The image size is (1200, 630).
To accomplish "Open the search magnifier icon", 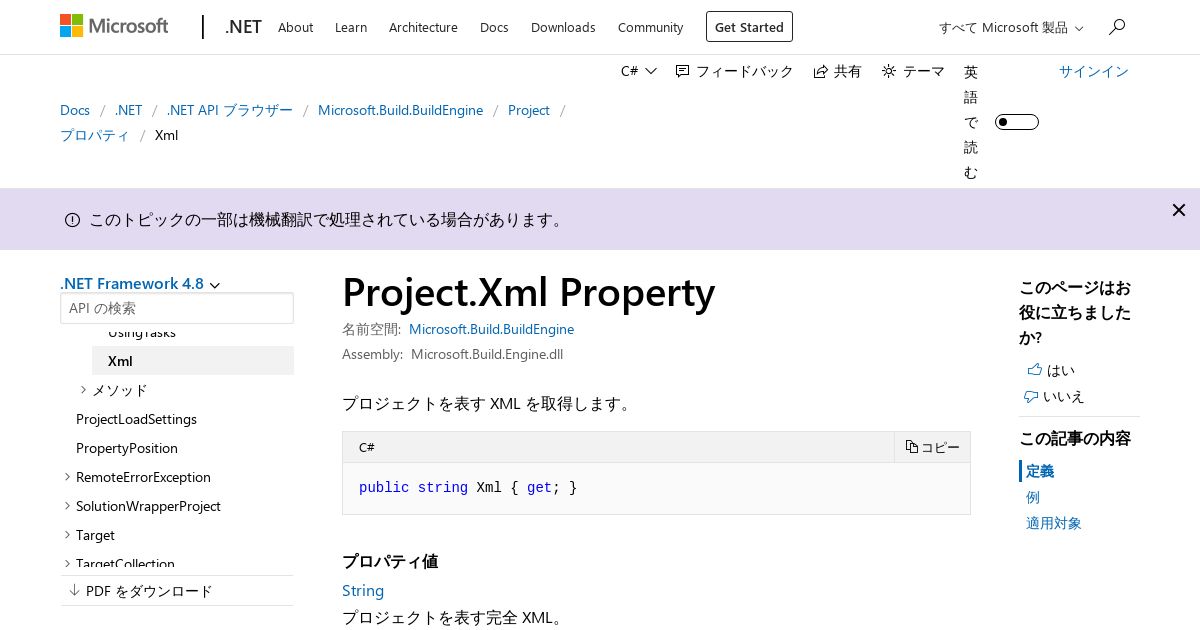I will coord(1117,27).
